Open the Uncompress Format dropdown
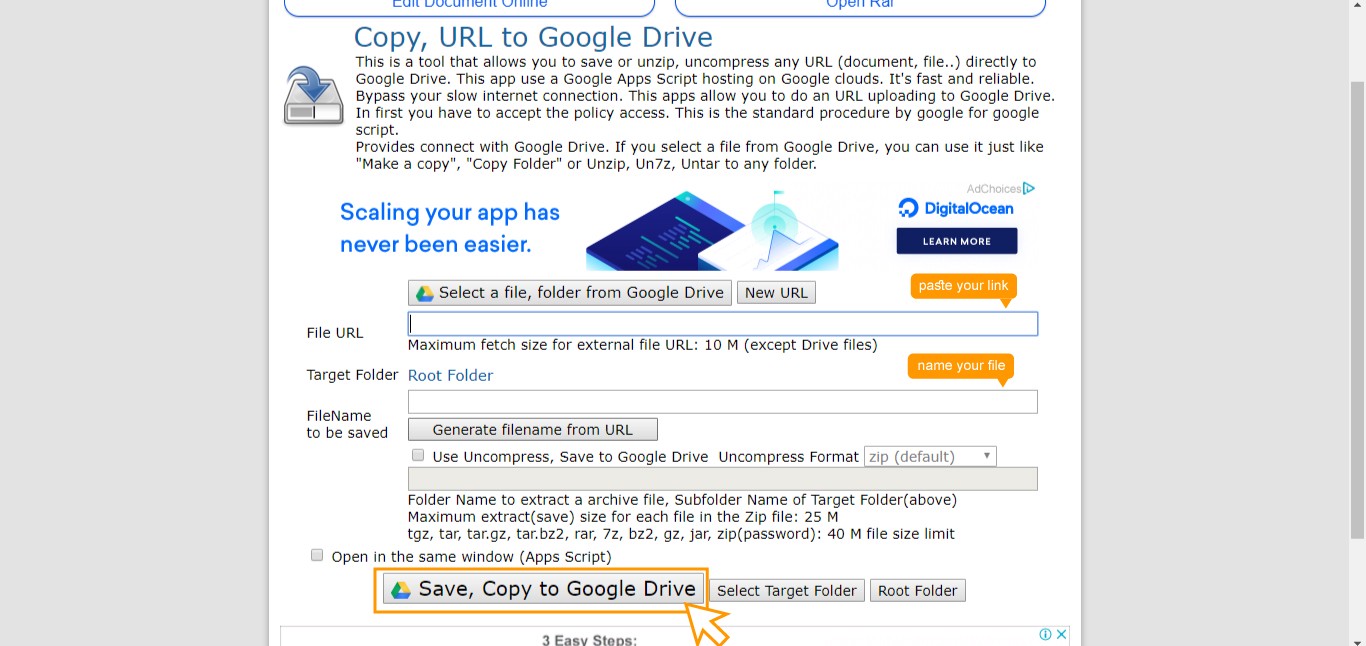1366x646 pixels. coord(930,456)
